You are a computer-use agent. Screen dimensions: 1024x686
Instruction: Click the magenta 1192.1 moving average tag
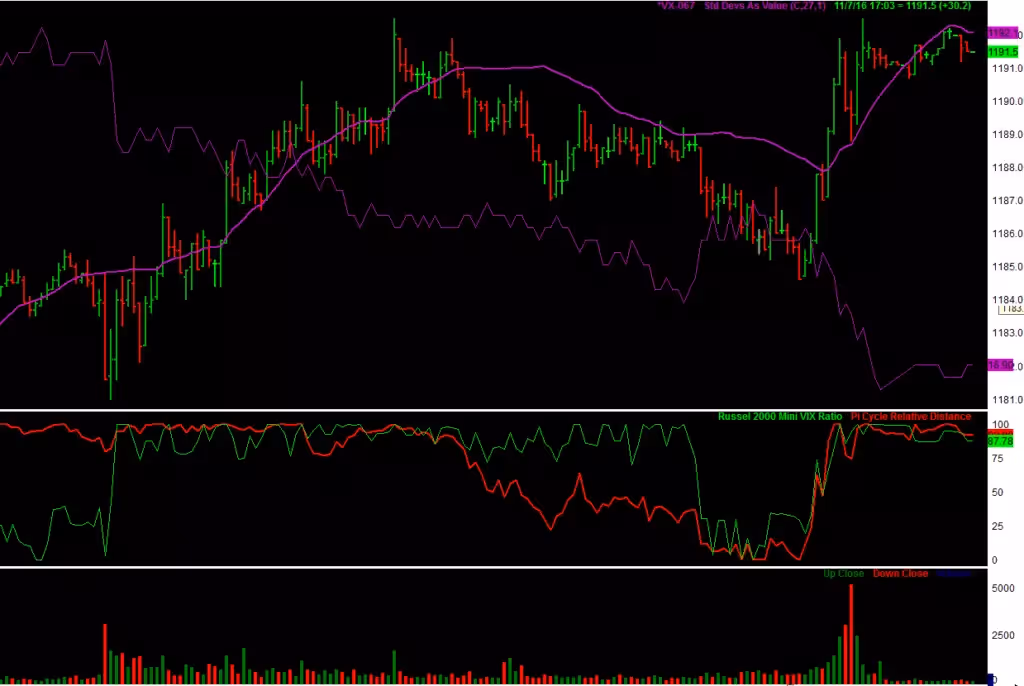pos(1002,33)
